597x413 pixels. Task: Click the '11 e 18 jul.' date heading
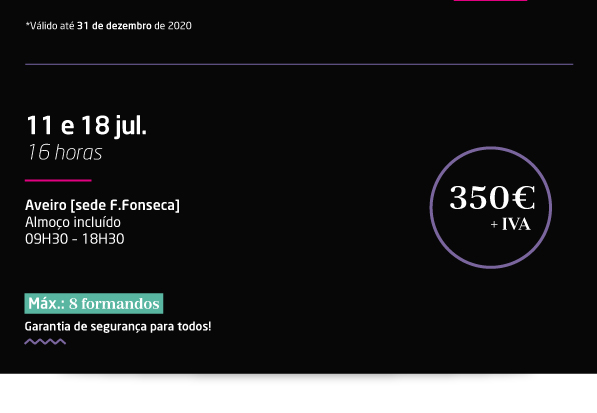coord(86,126)
